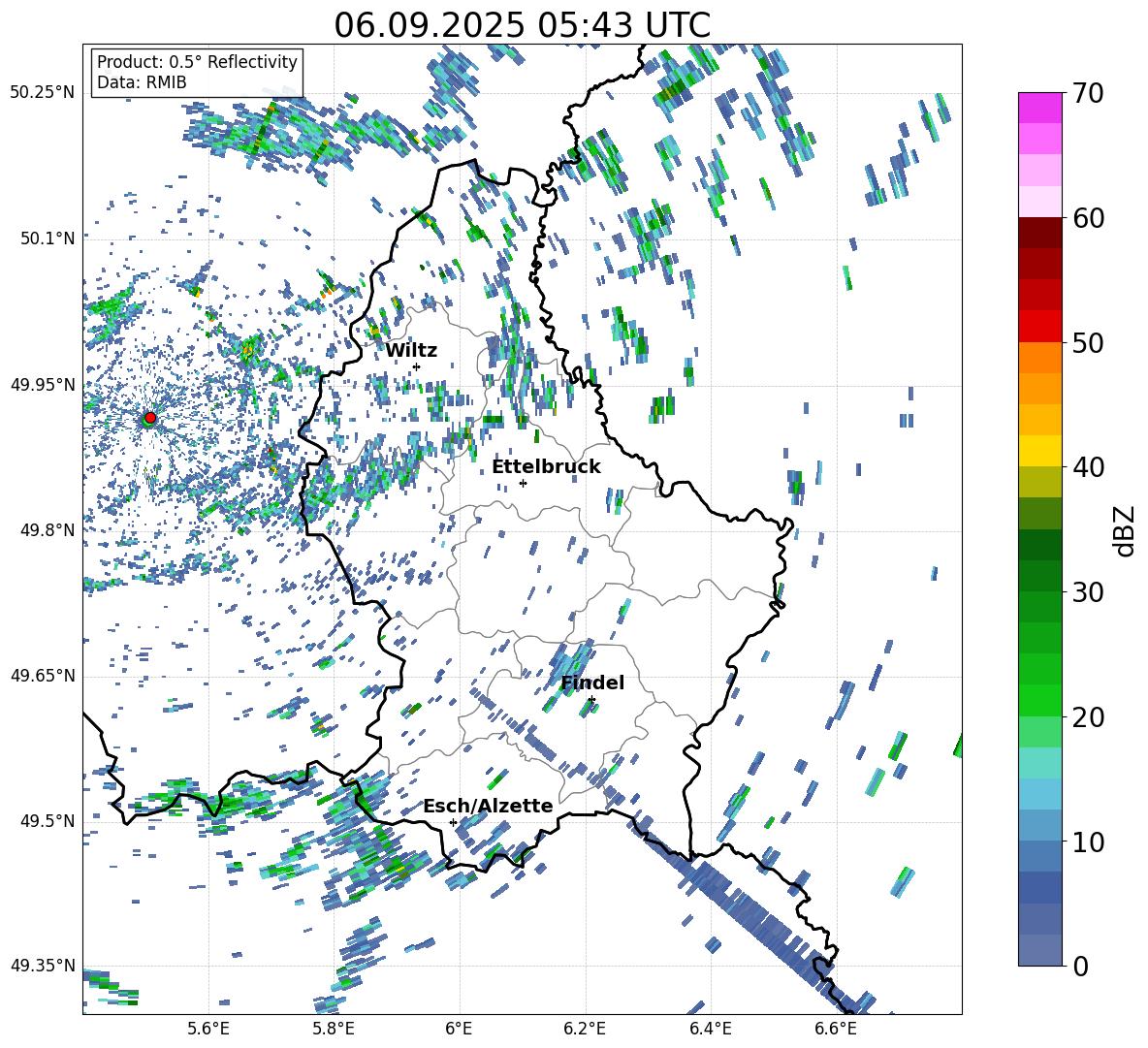Click the bright red colorbar segment above 50 dBZ

[1039, 327]
